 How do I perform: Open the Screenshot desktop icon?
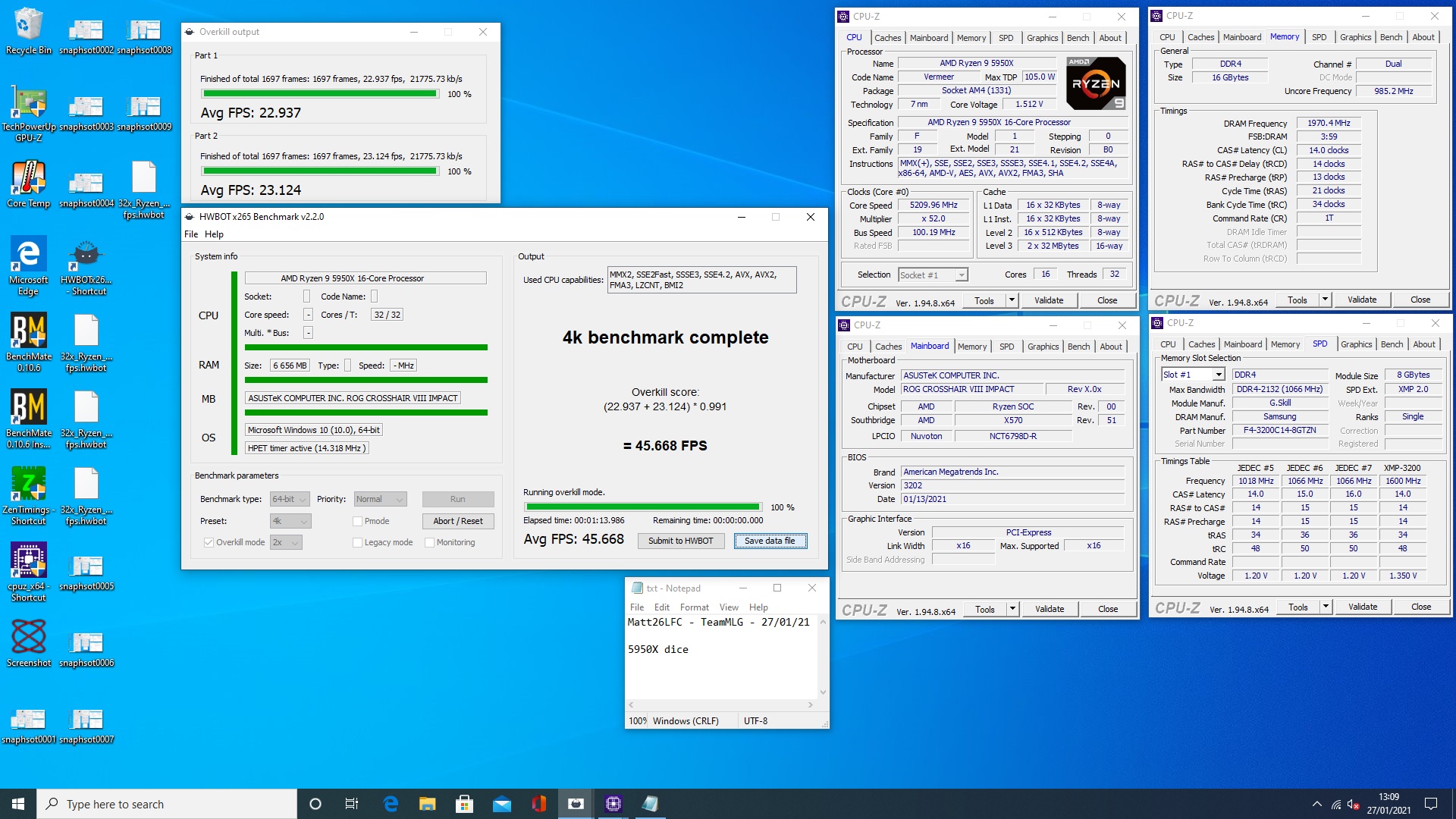pos(28,643)
